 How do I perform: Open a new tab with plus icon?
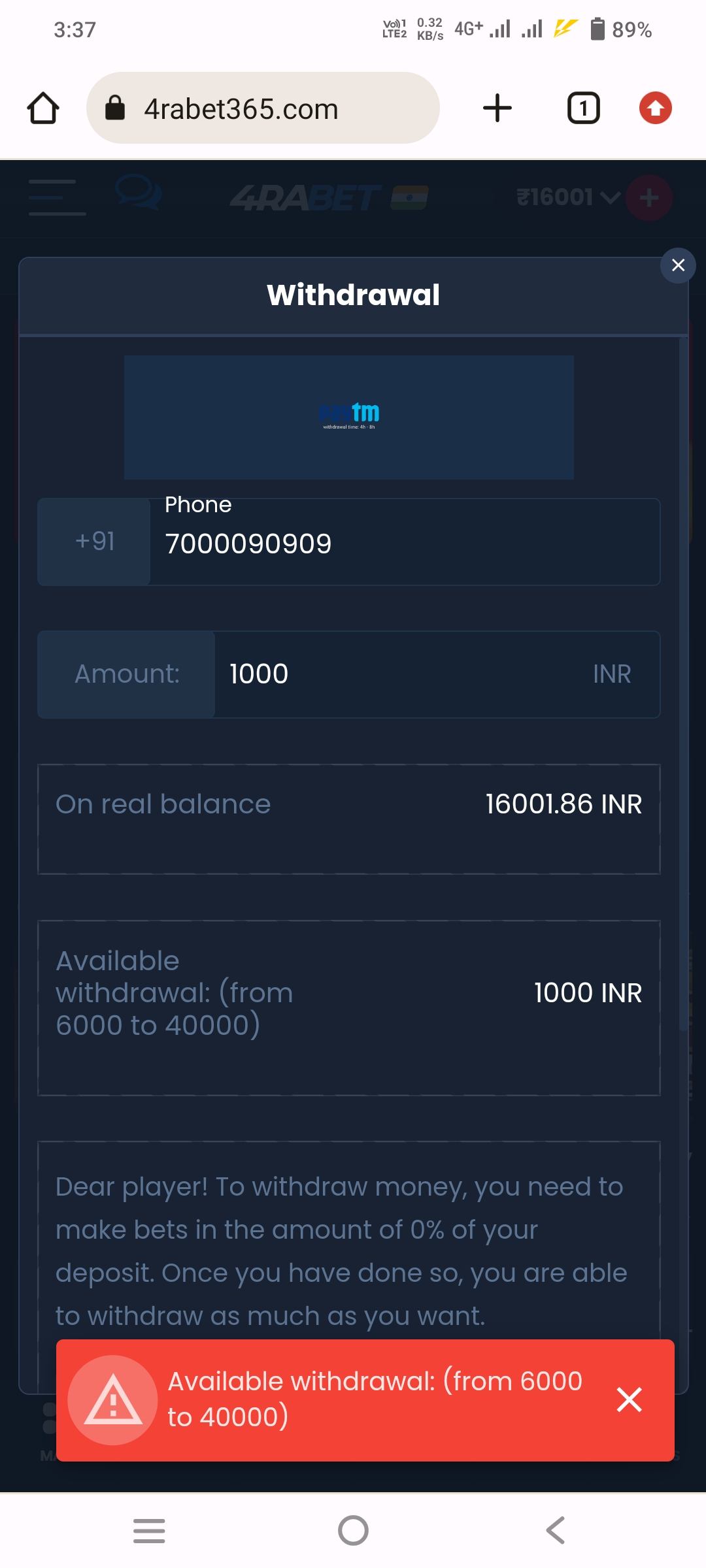497,108
